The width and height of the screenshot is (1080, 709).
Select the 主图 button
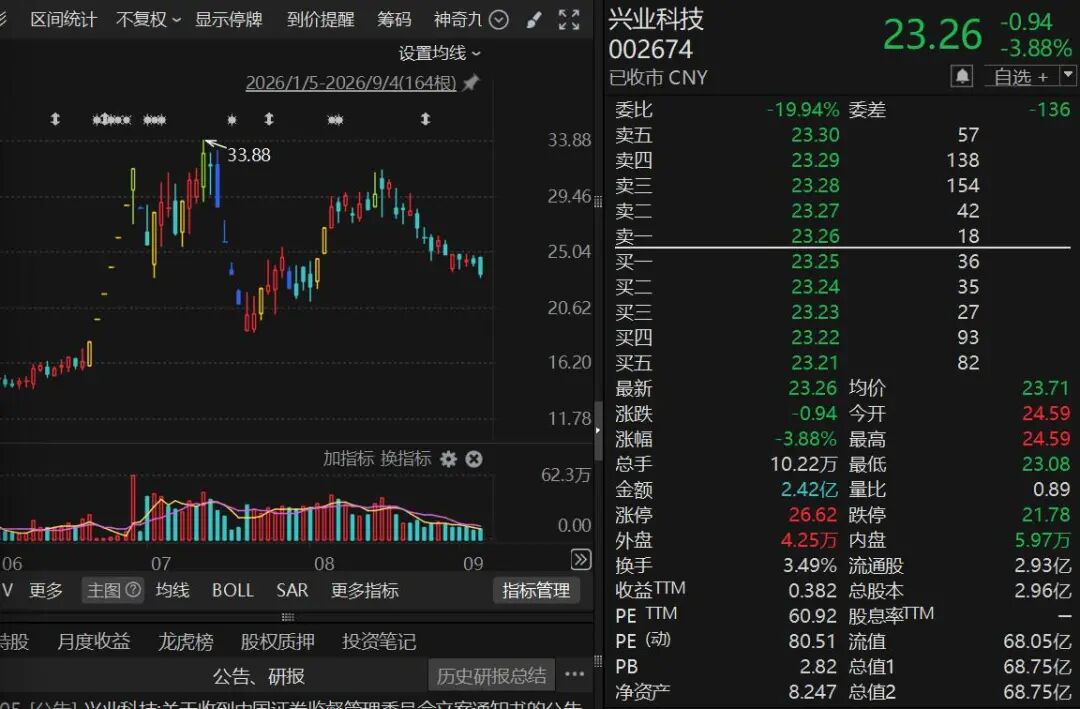pyautogui.click(x=113, y=590)
